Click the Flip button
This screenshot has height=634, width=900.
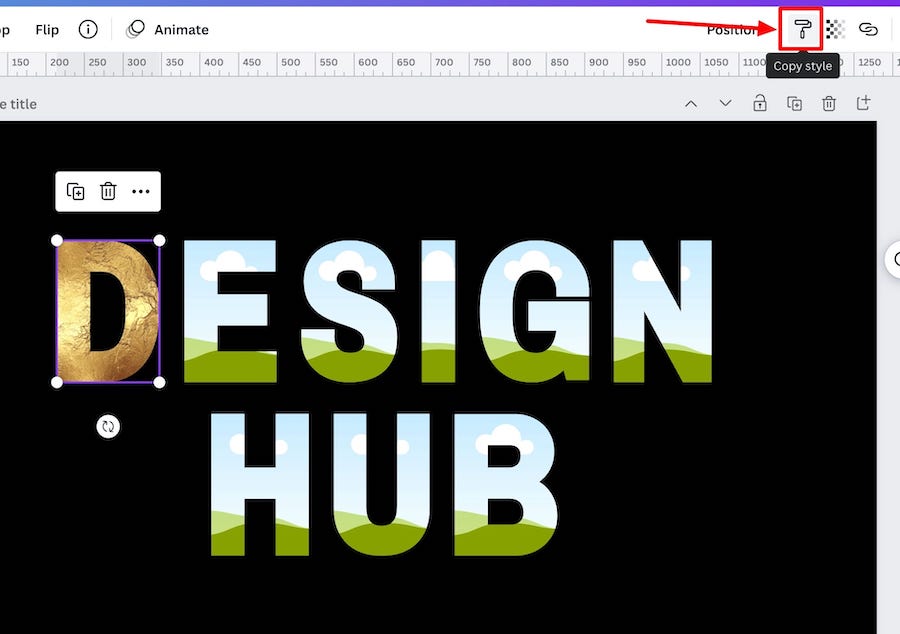pyautogui.click(x=46, y=29)
